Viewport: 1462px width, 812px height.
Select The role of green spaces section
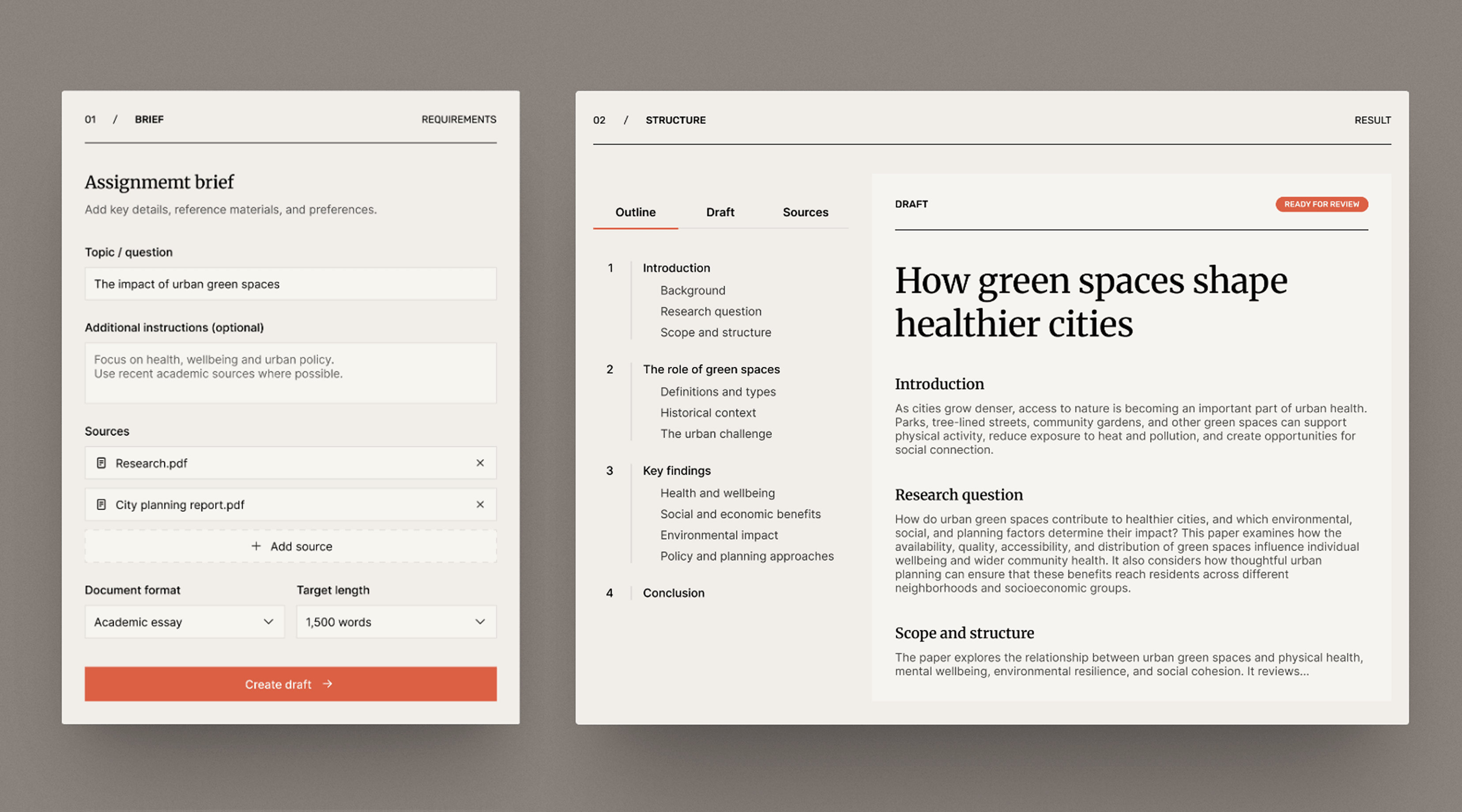tap(711, 369)
